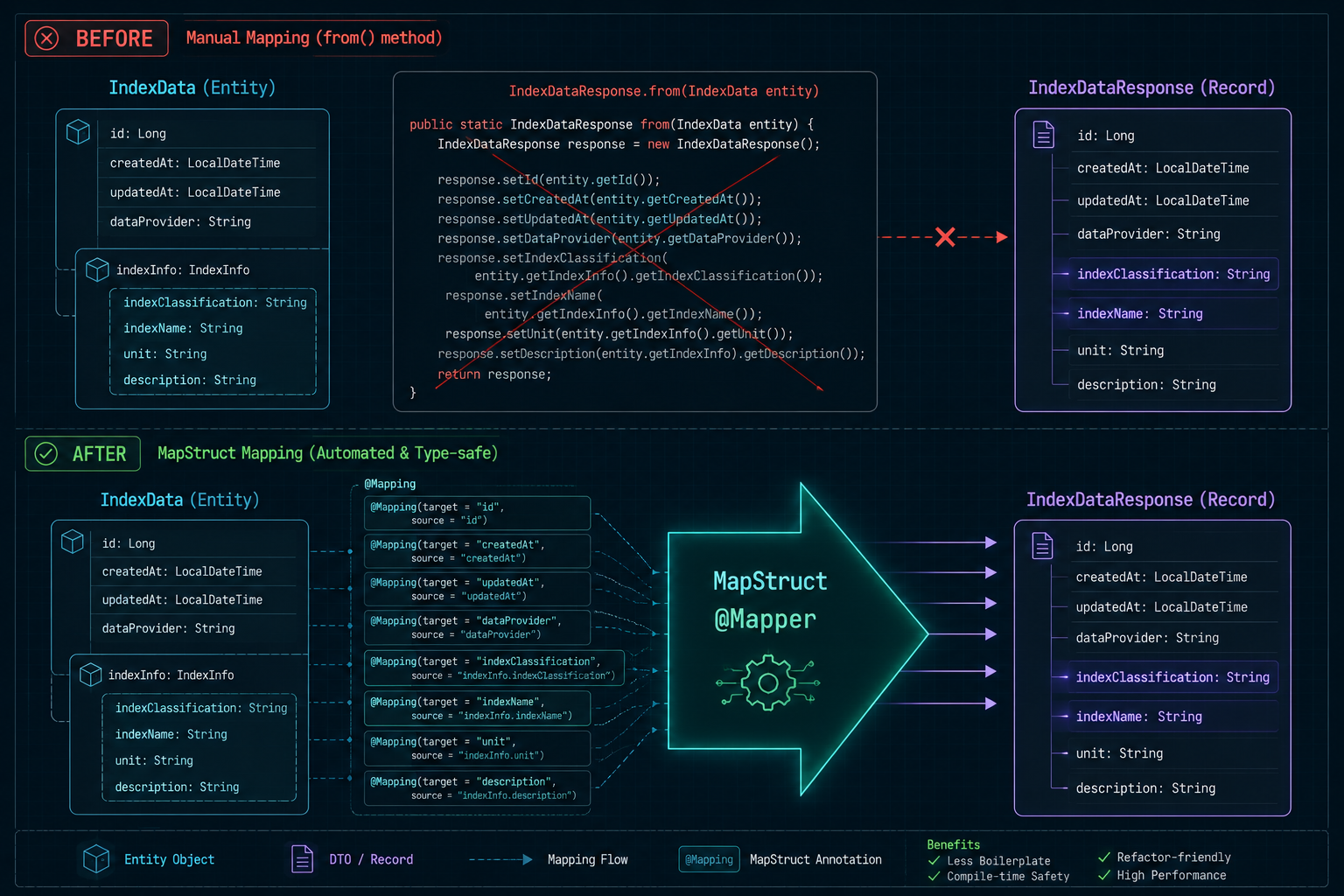Click the checkmark next to High Performance

pos(1104,875)
